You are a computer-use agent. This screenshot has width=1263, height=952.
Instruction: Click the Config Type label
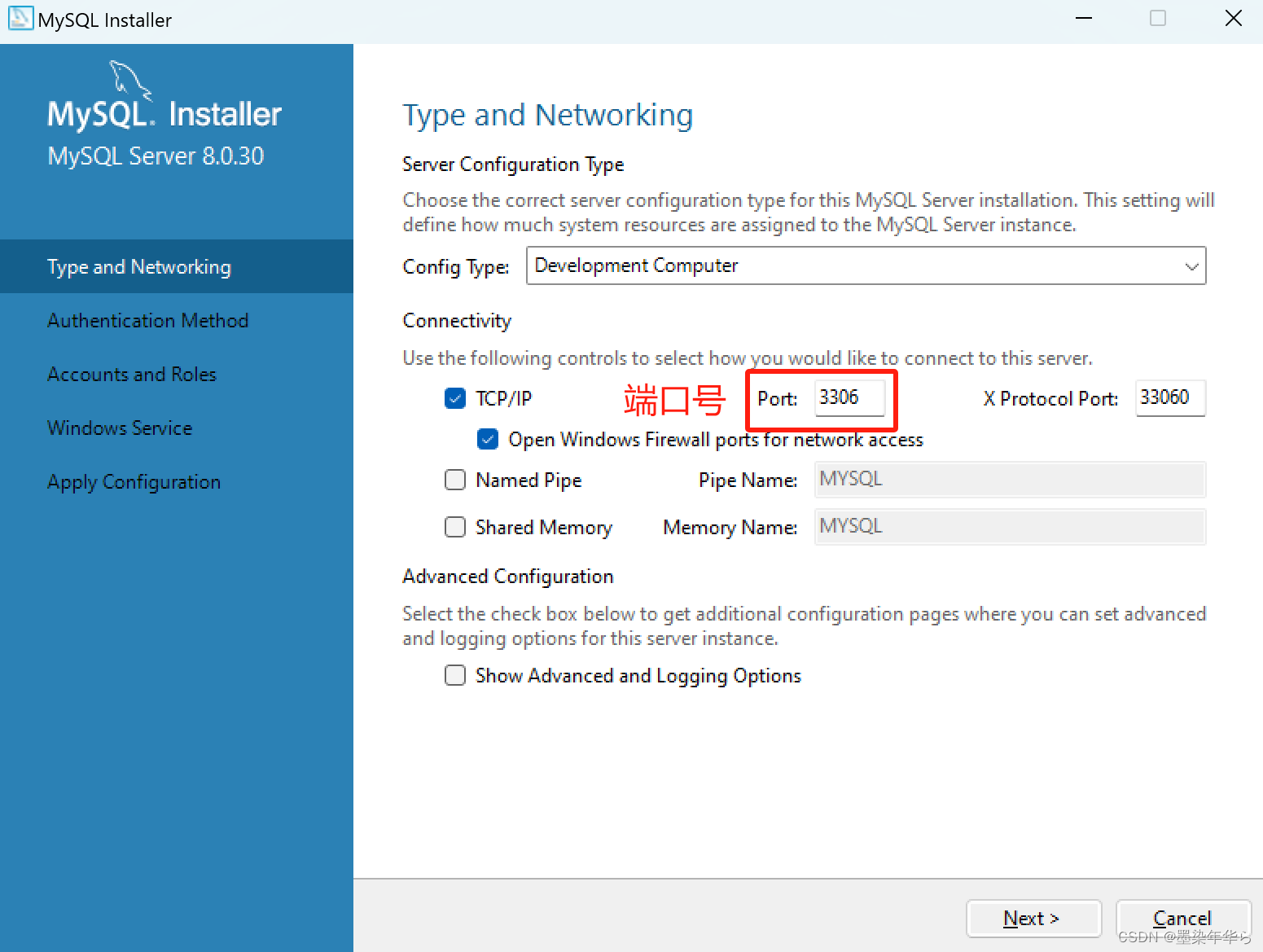456,266
